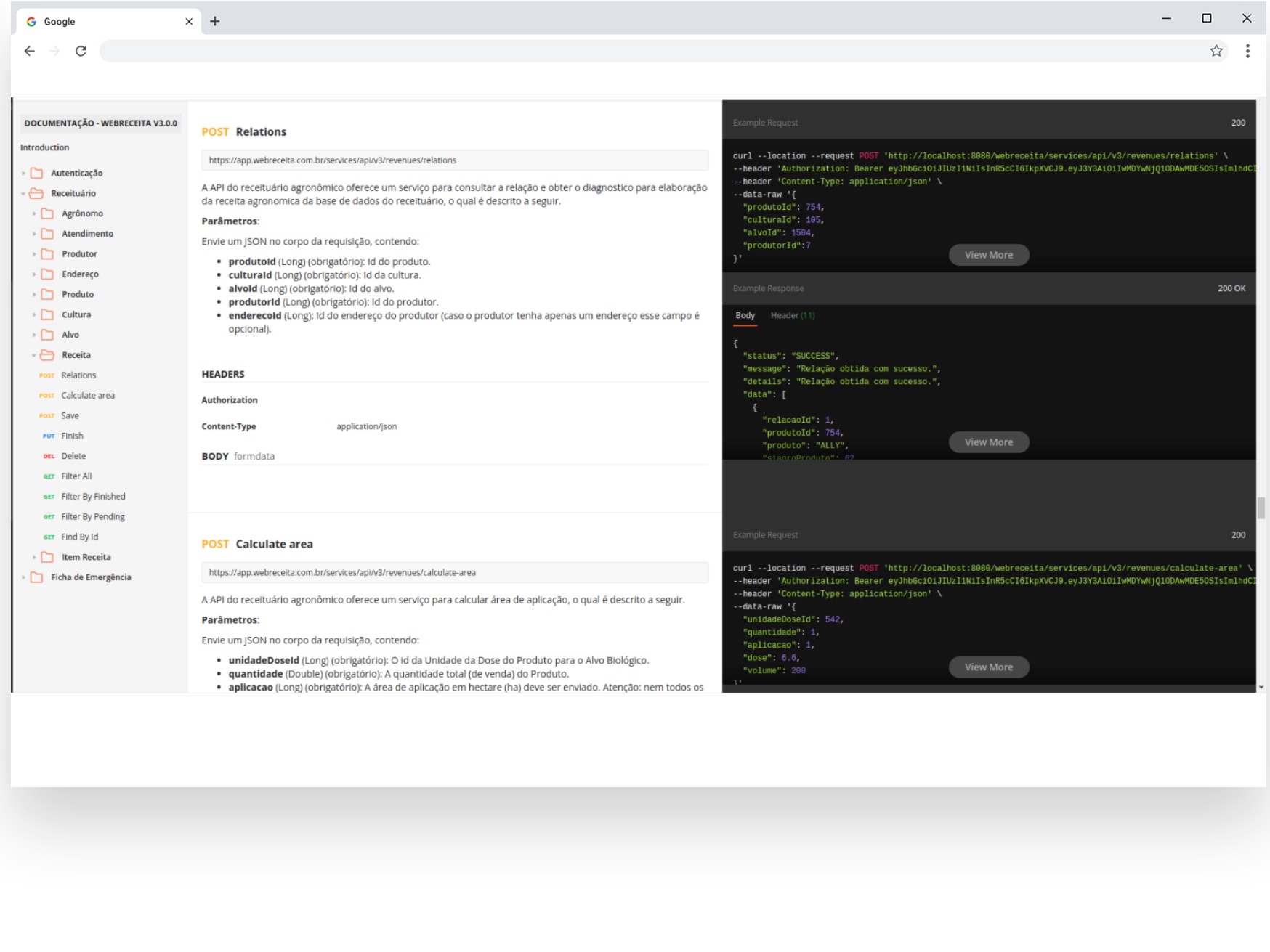Click the Alvo tree expand arrow
This screenshot has width=1270, height=952.
[34, 335]
